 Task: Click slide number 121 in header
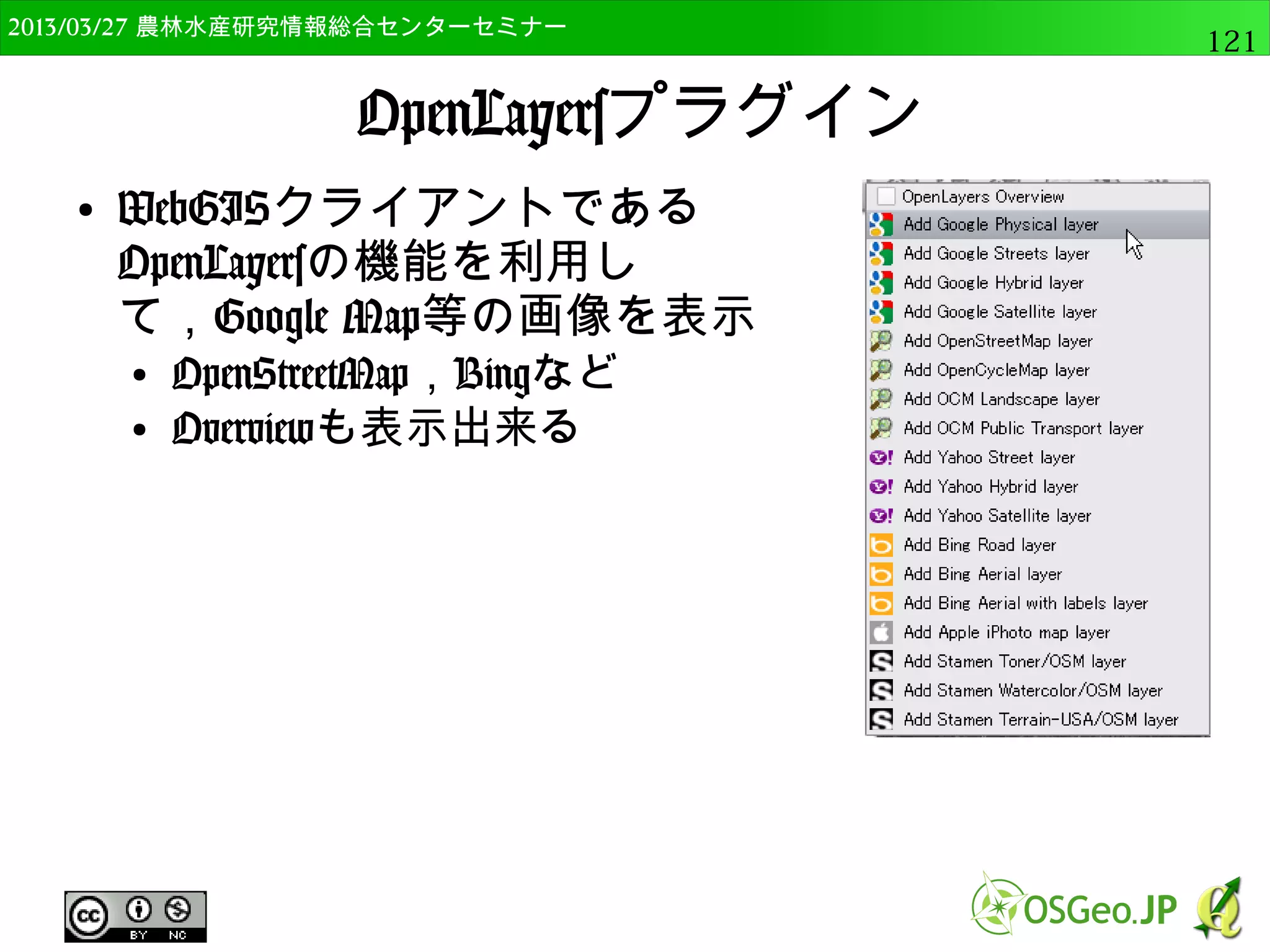[1232, 42]
